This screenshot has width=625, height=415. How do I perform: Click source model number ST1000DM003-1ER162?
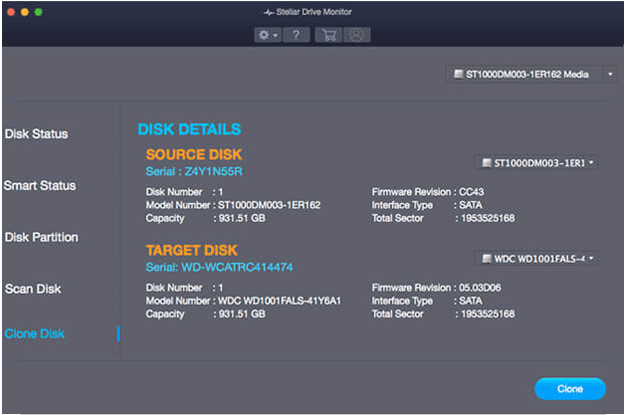coord(269,205)
